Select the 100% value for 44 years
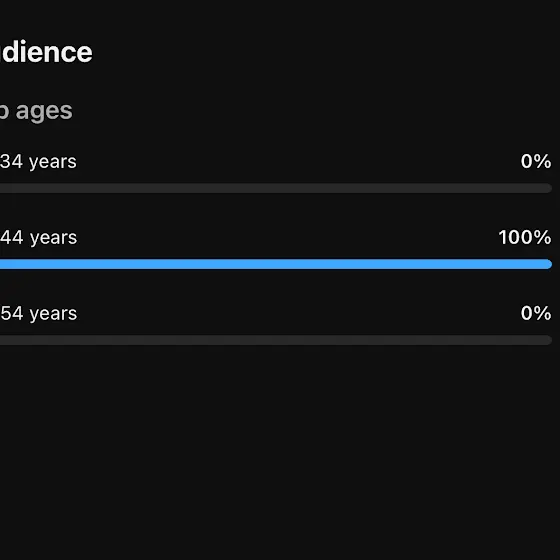 pyautogui.click(x=525, y=237)
